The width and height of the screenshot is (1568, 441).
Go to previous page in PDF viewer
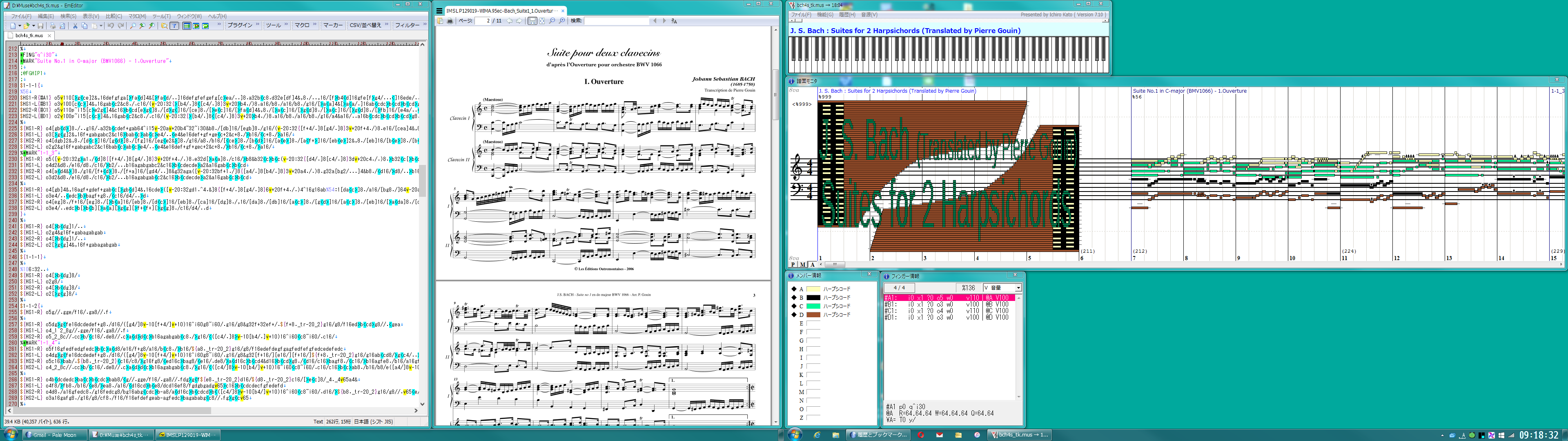[x=510, y=21]
